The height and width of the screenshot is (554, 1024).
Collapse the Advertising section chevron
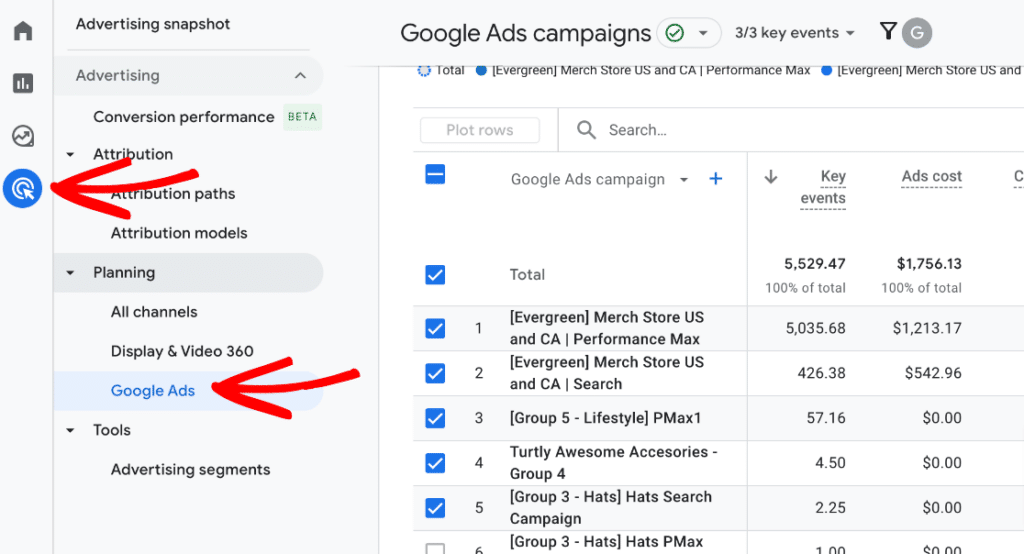pyautogui.click(x=300, y=76)
